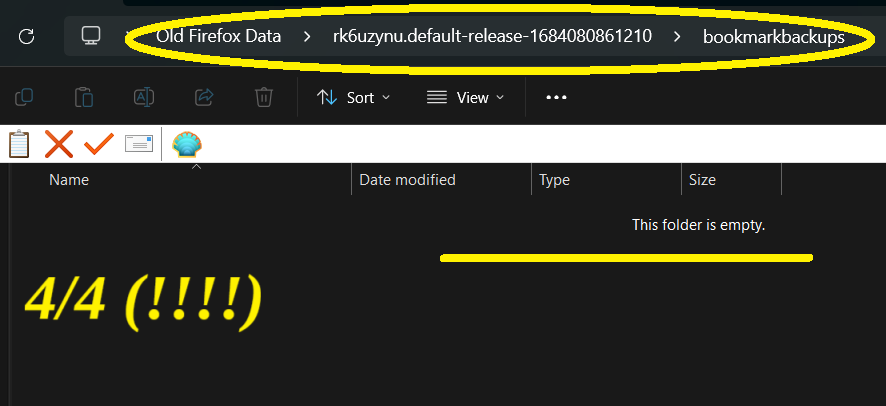
Task: Sort by the Date modified column header
Action: coord(407,180)
